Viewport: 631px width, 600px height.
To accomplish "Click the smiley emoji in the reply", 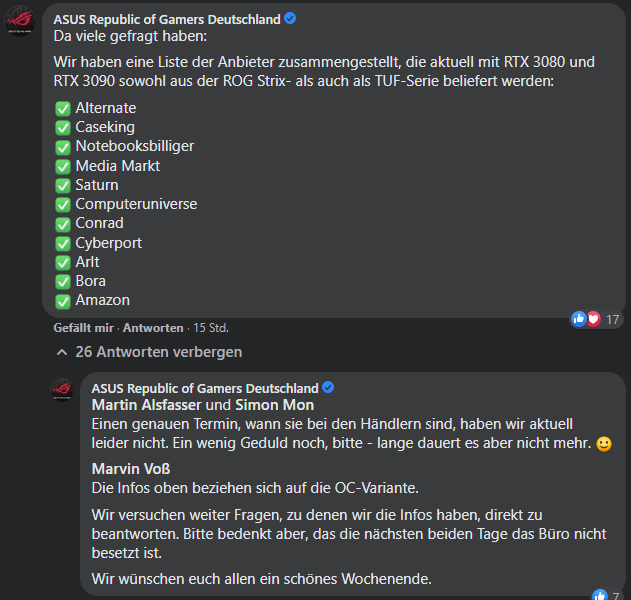I will click(603, 444).
